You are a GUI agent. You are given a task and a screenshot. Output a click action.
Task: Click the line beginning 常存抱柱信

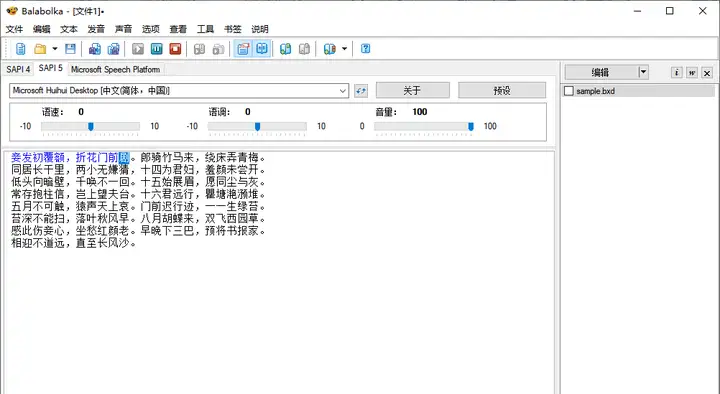tap(138, 194)
